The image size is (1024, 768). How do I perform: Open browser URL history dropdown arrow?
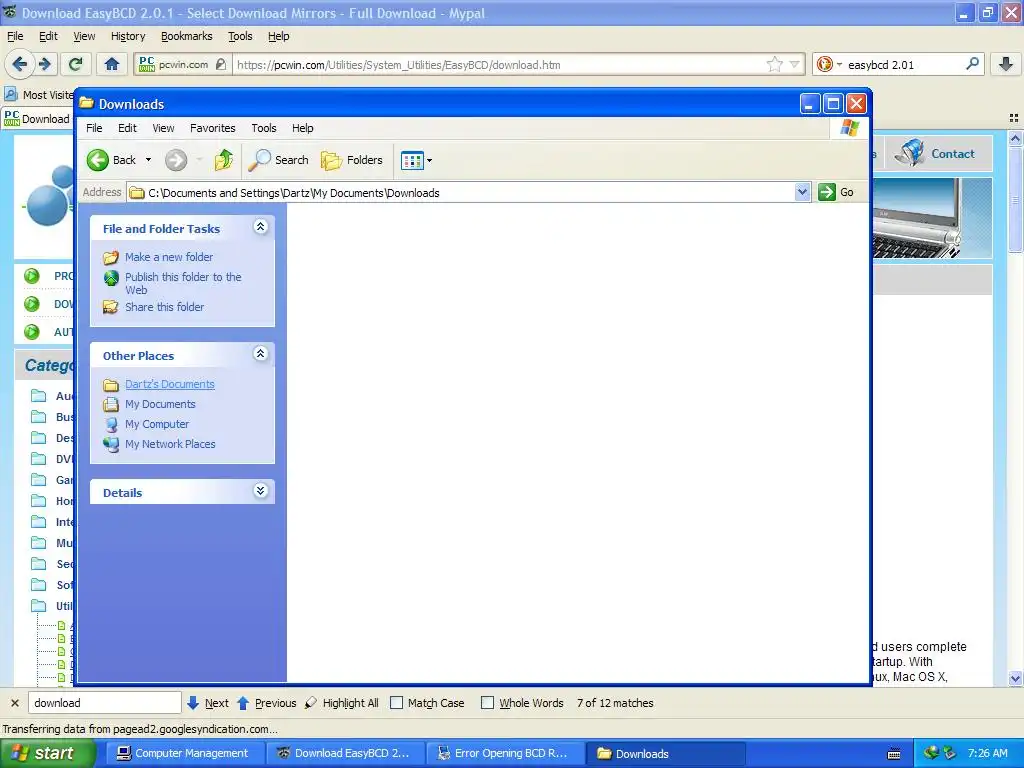click(794, 64)
